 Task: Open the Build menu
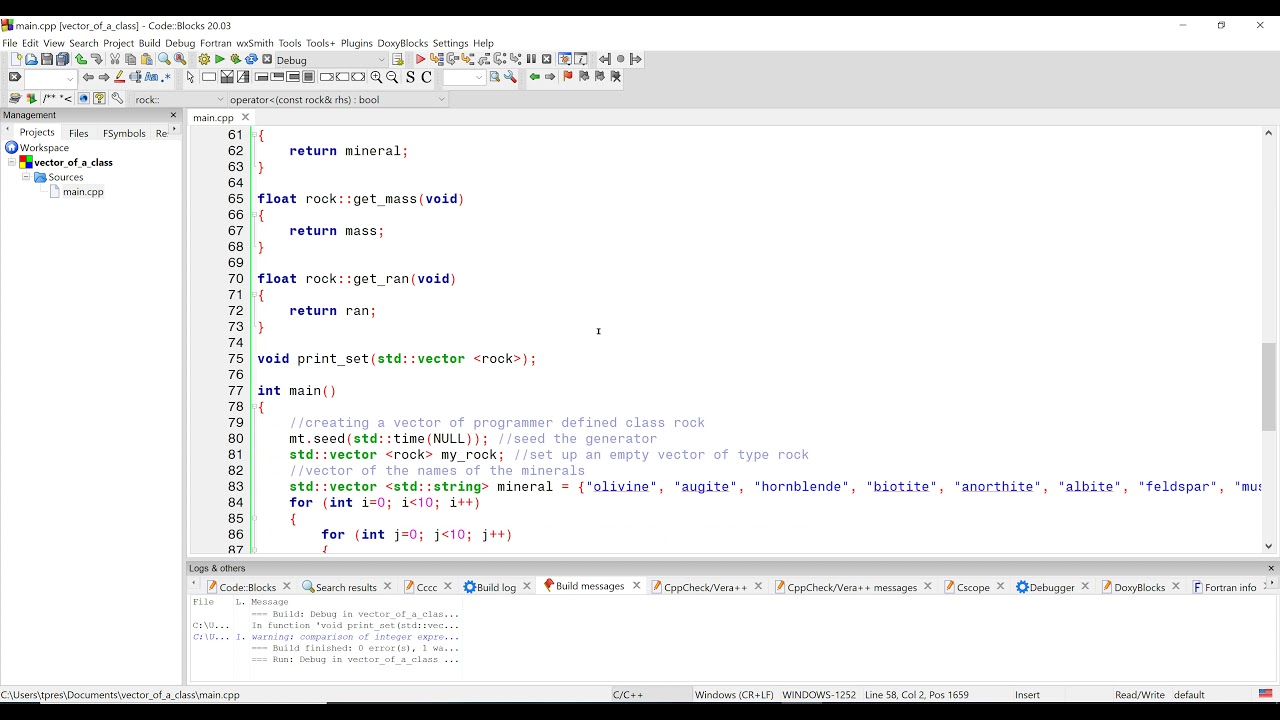149,43
